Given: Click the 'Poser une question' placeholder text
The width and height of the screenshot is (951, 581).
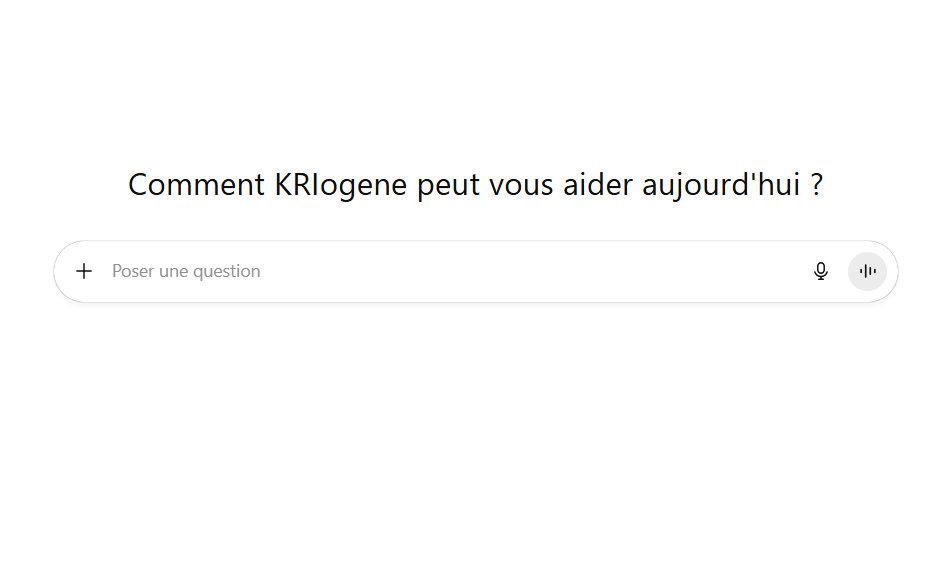Looking at the screenshot, I should [186, 271].
